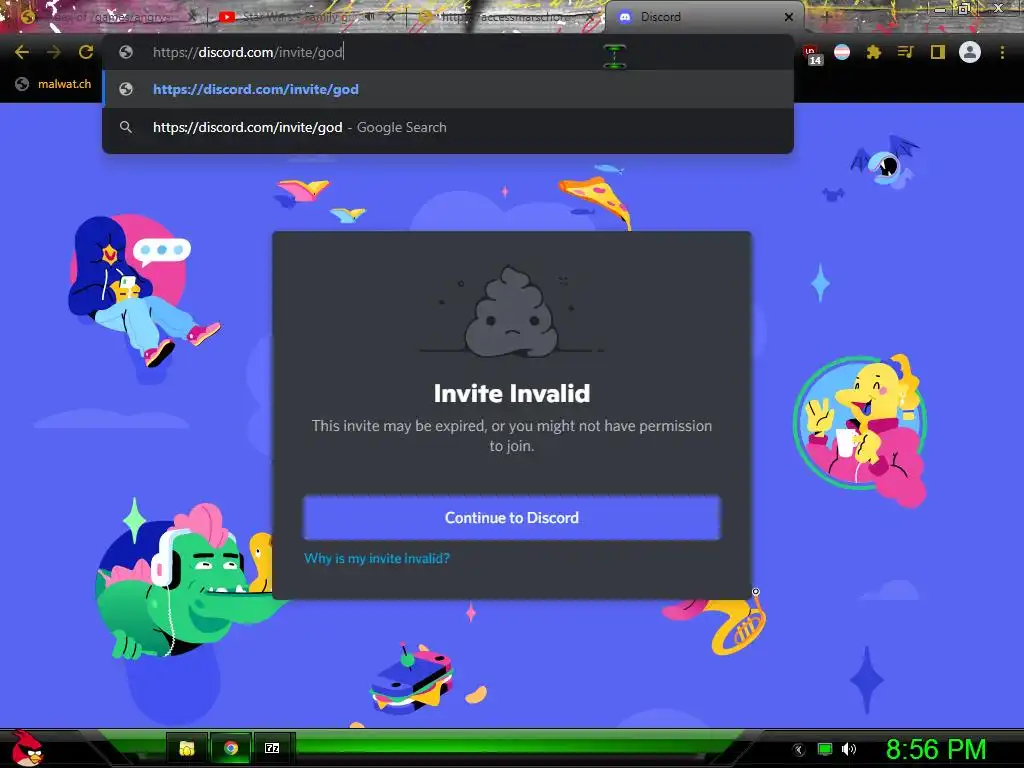This screenshot has width=1024, height=768.
Task: Click the Chrome taskbar icon
Action: [230, 748]
